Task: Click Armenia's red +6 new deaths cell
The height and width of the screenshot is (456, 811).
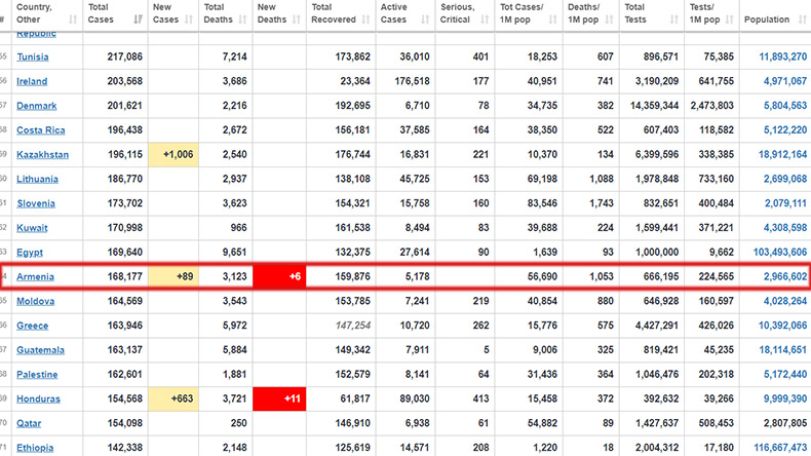Action: (x=279, y=277)
